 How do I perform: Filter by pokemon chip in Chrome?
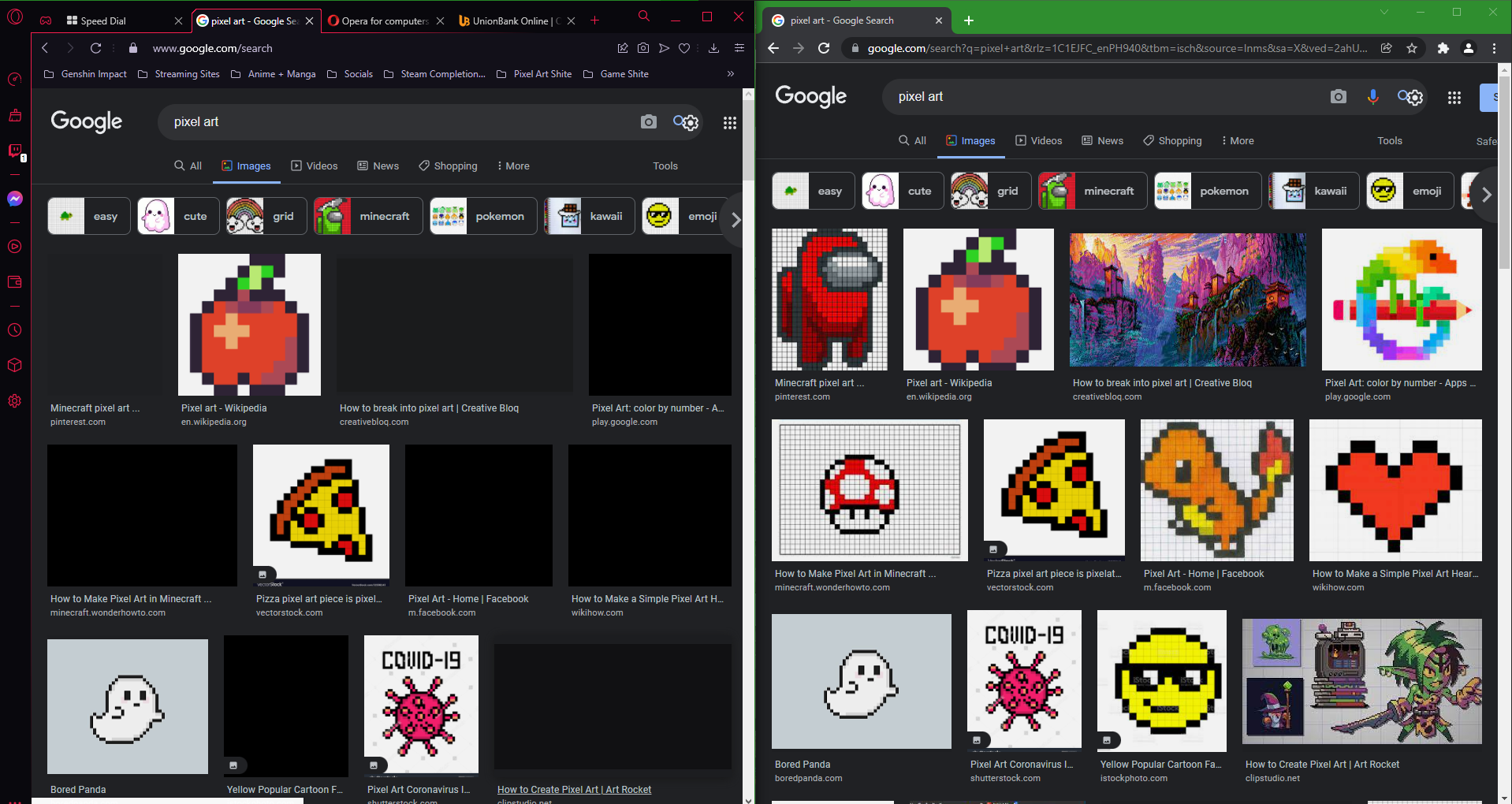pyautogui.click(x=1208, y=191)
